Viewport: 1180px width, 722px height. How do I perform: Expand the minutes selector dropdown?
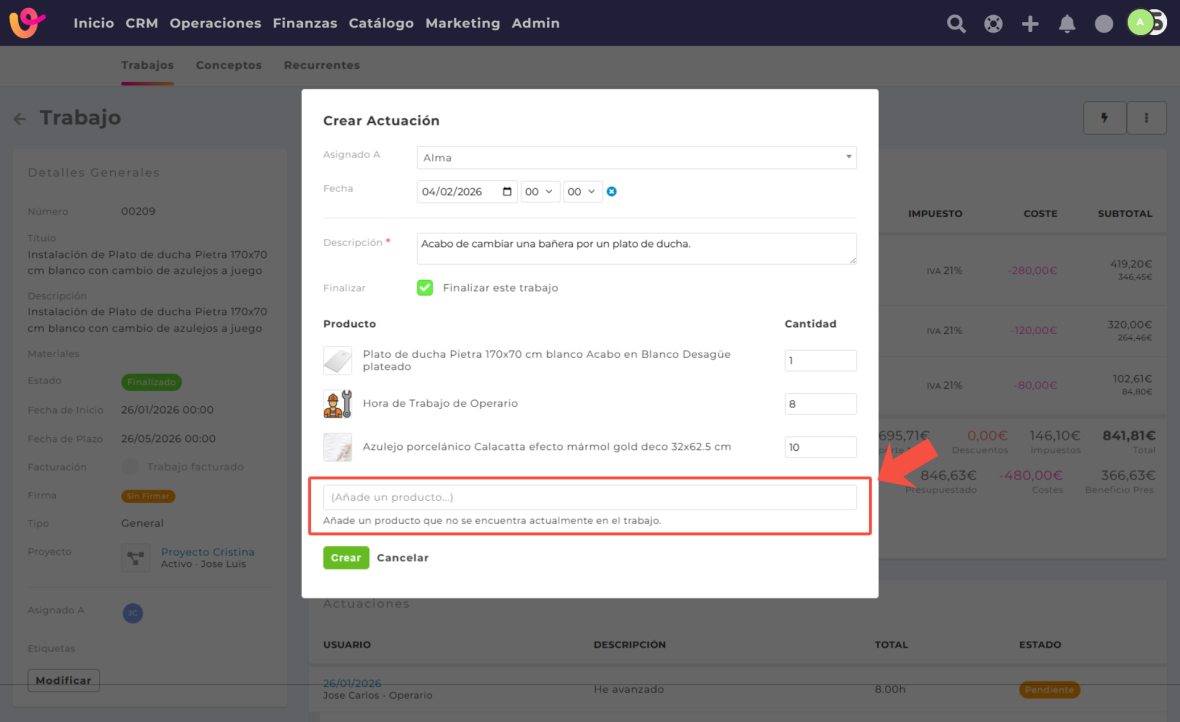tap(582, 191)
